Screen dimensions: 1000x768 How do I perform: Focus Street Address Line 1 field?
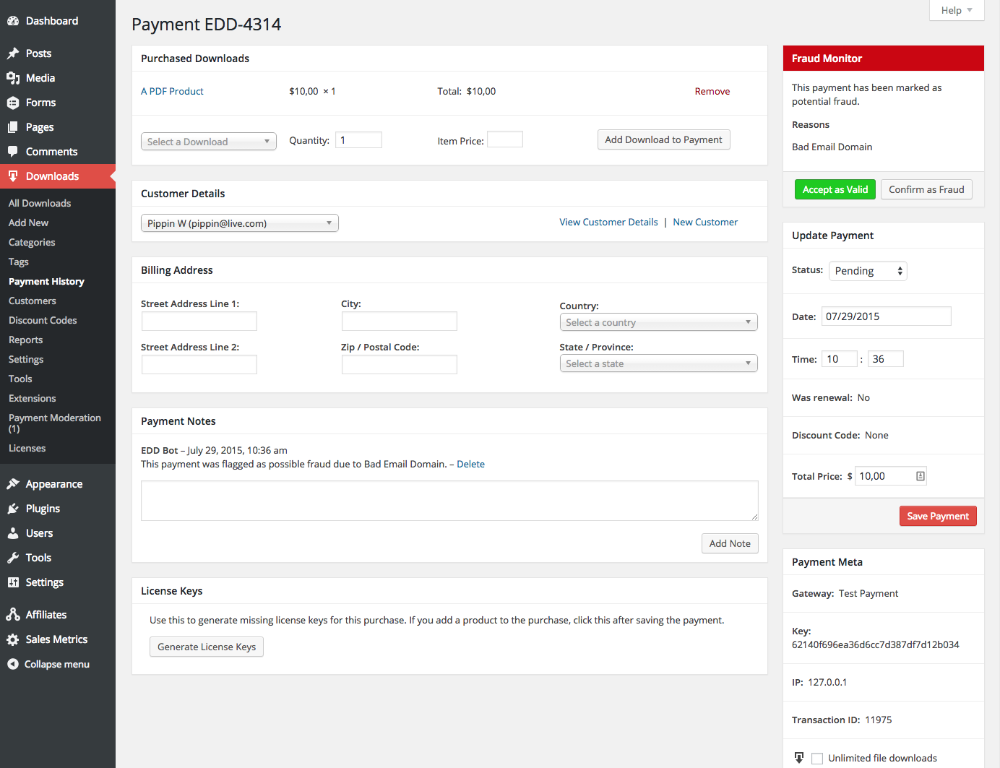pos(199,321)
